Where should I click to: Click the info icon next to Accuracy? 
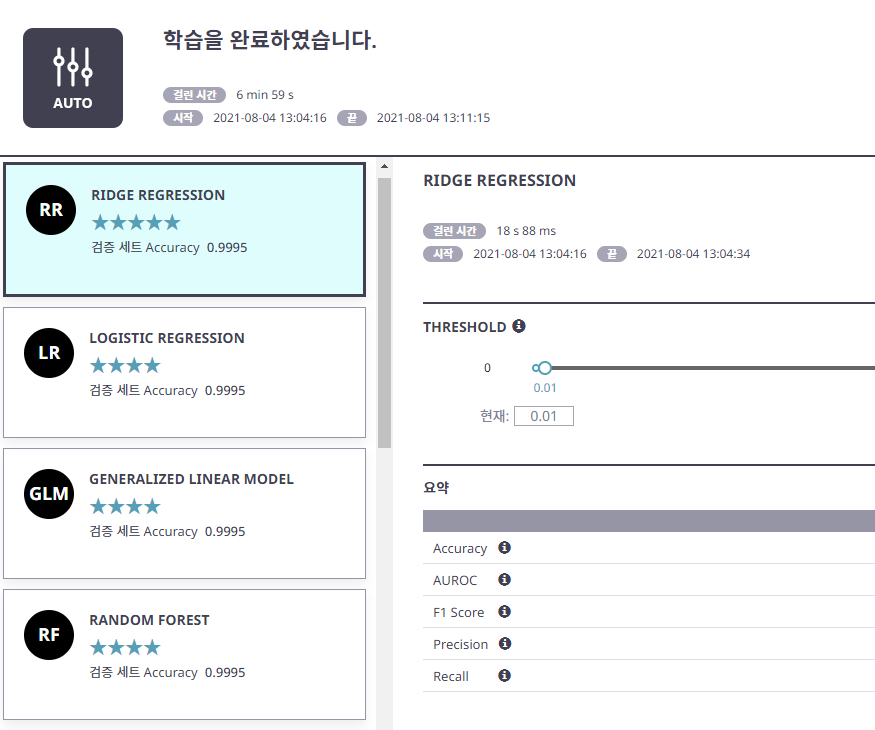tap(505, 547)
